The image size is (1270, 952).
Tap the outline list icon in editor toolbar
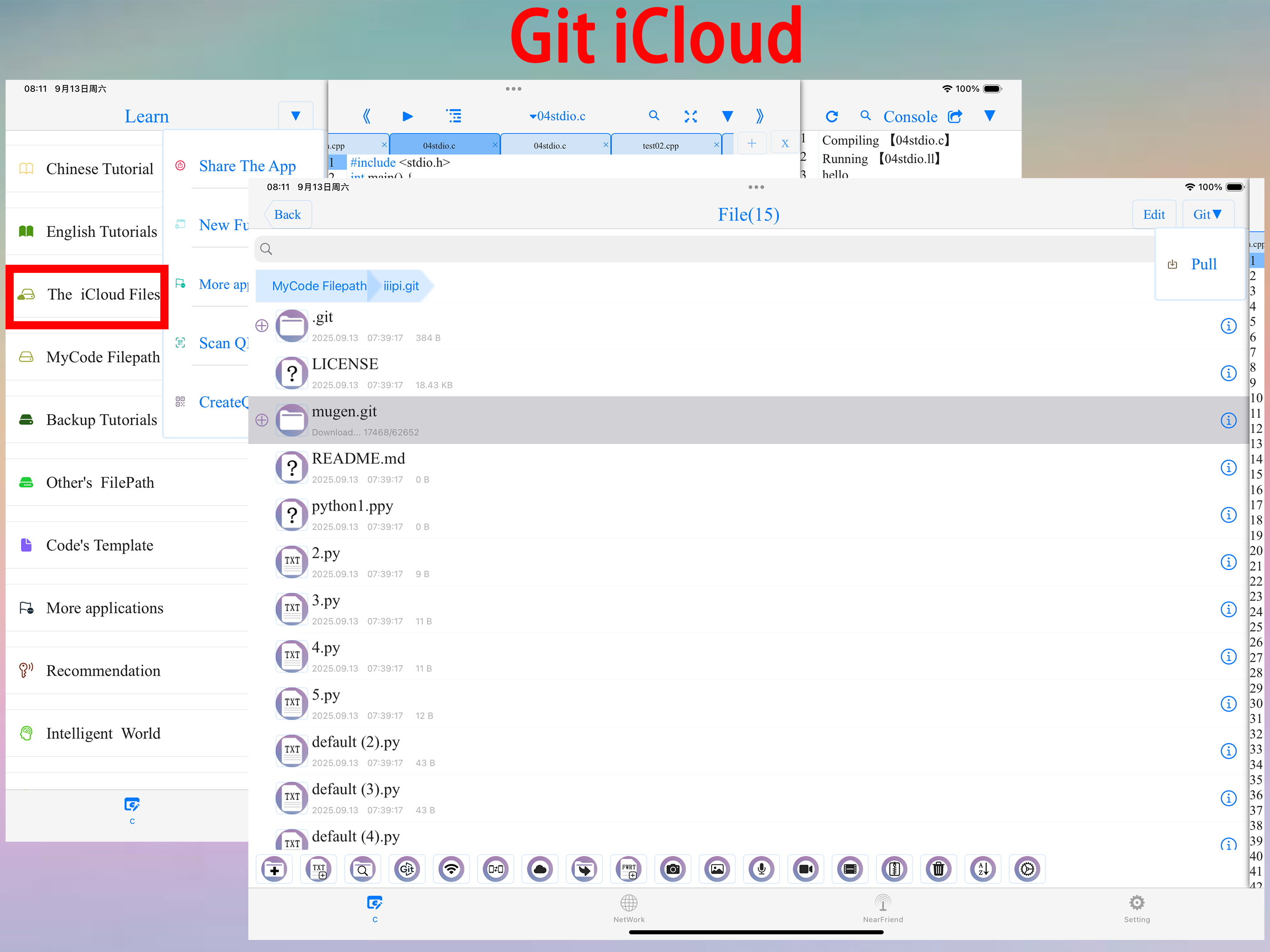coord(454,117)
